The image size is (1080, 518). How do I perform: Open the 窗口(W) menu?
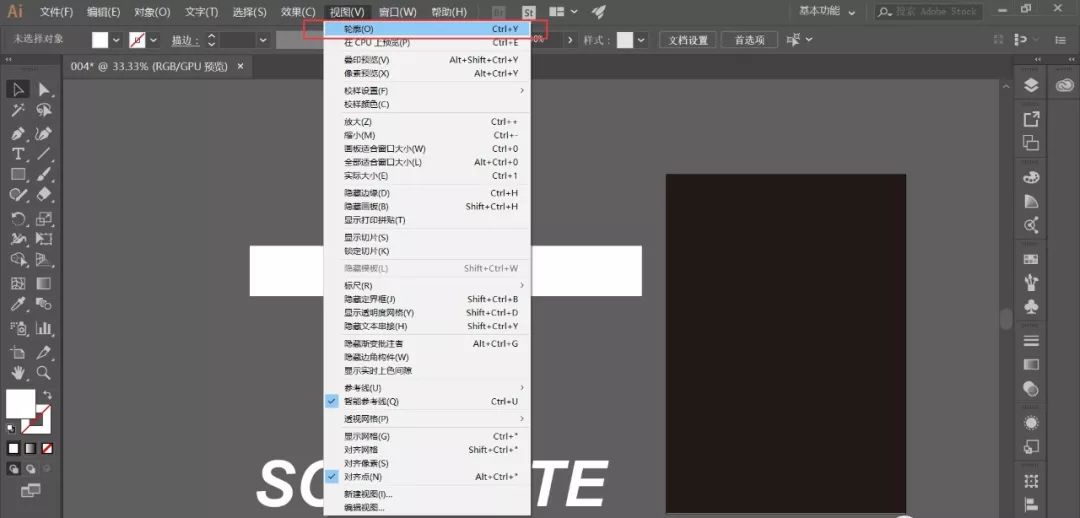pos(397,12)
